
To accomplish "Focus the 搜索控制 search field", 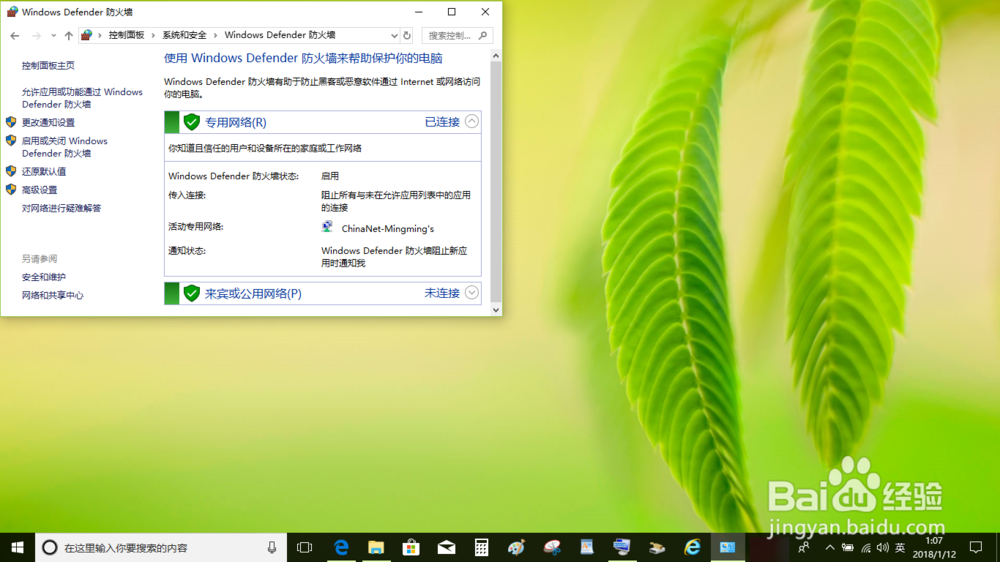I will [x=457, y=36].
